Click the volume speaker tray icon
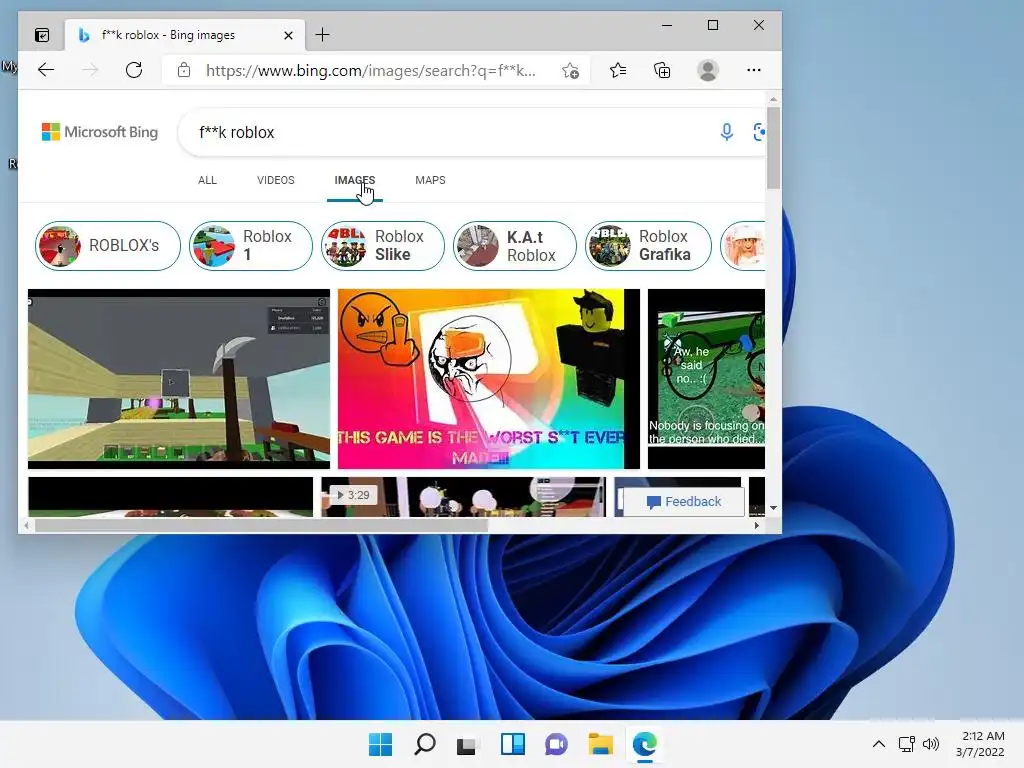The height and width of the screenshot is (768, 1024). pyautogui.click(x=931, y=744)
